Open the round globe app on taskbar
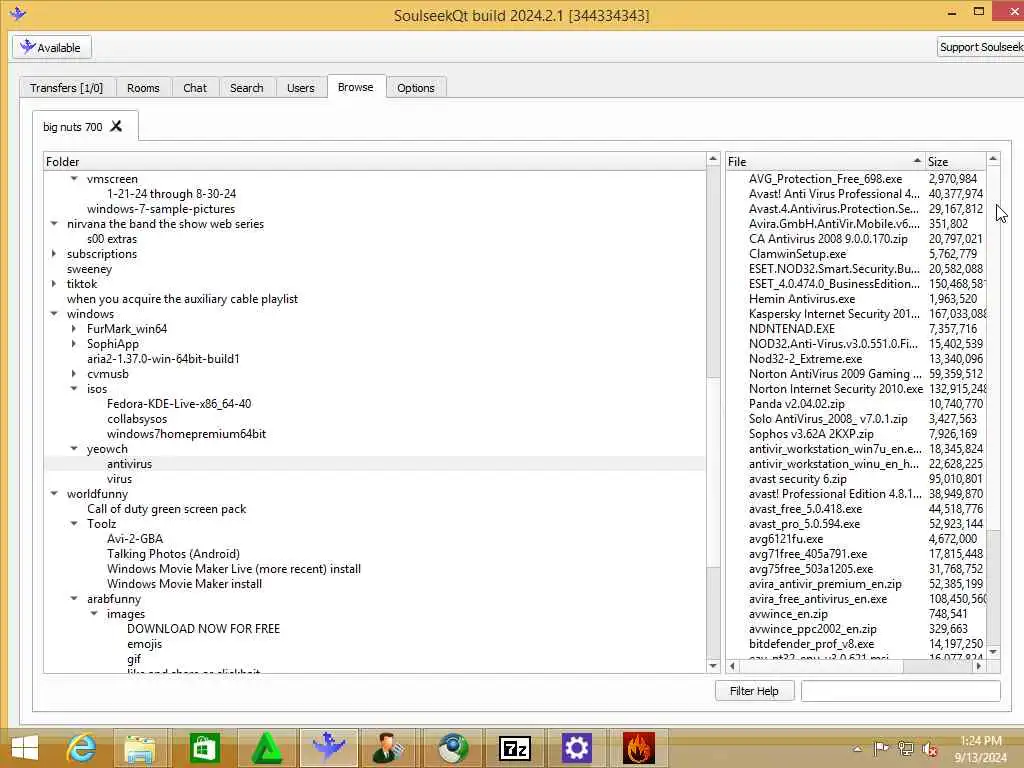This screenshot has width=1024, height=768. click(x=452, y=748)
